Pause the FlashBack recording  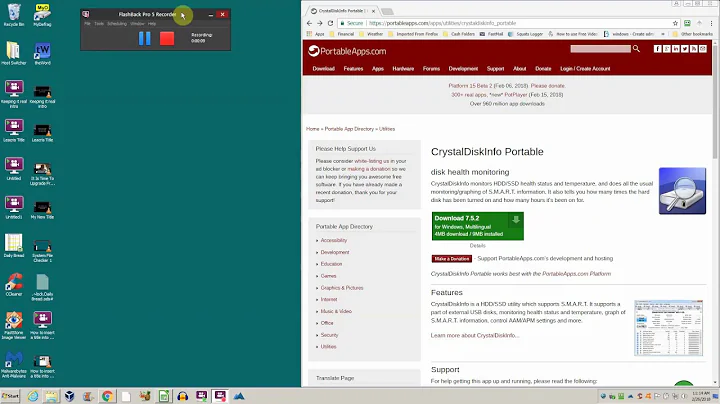point(145,38)
